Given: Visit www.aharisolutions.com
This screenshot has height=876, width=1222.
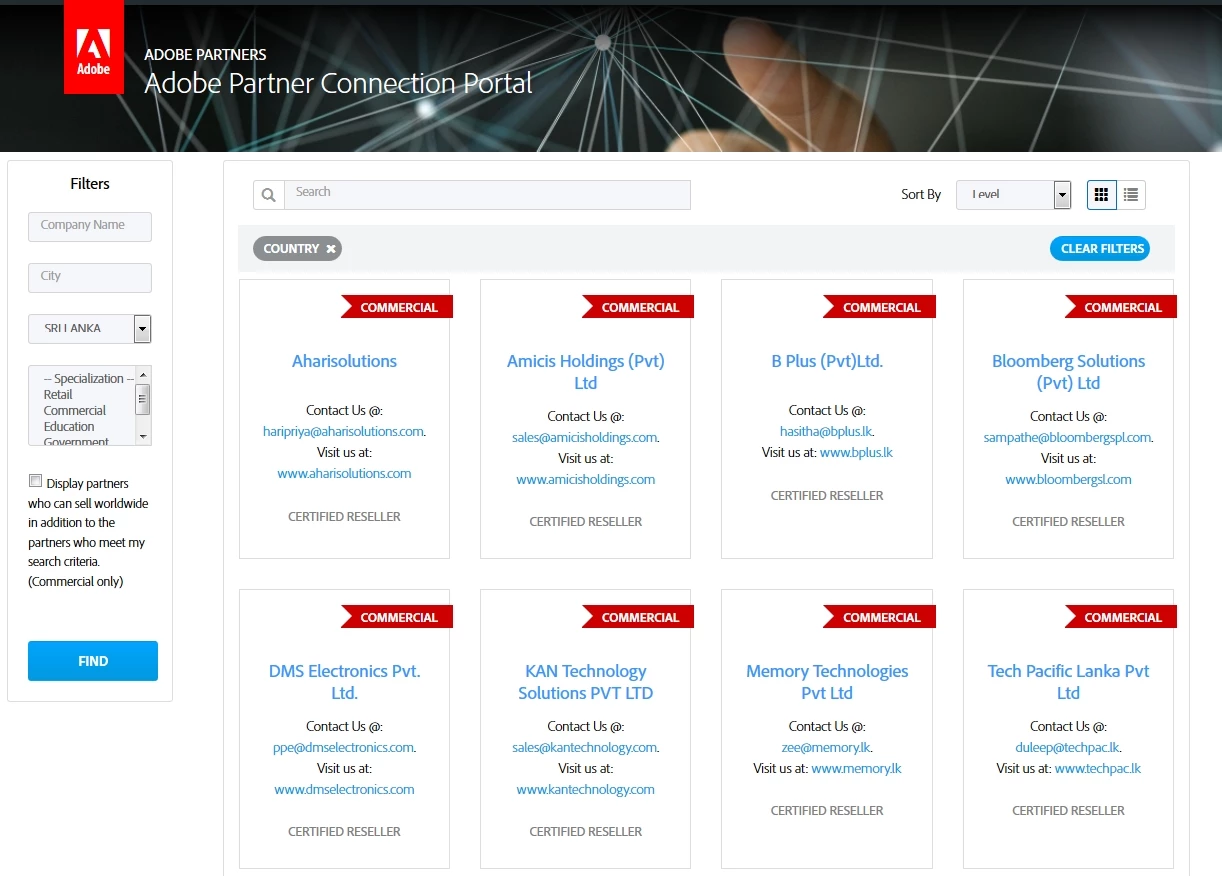Looking at the screenshot, I should (x=344, y=473).
